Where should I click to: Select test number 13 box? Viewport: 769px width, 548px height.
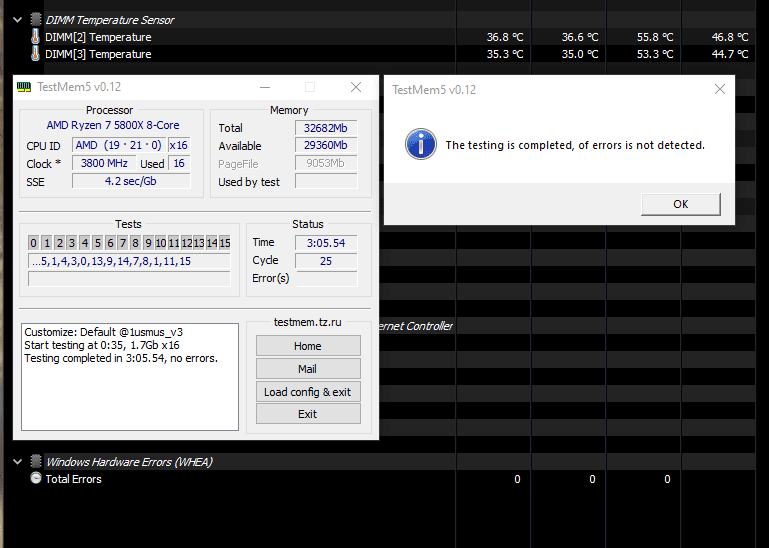(199, 243)
